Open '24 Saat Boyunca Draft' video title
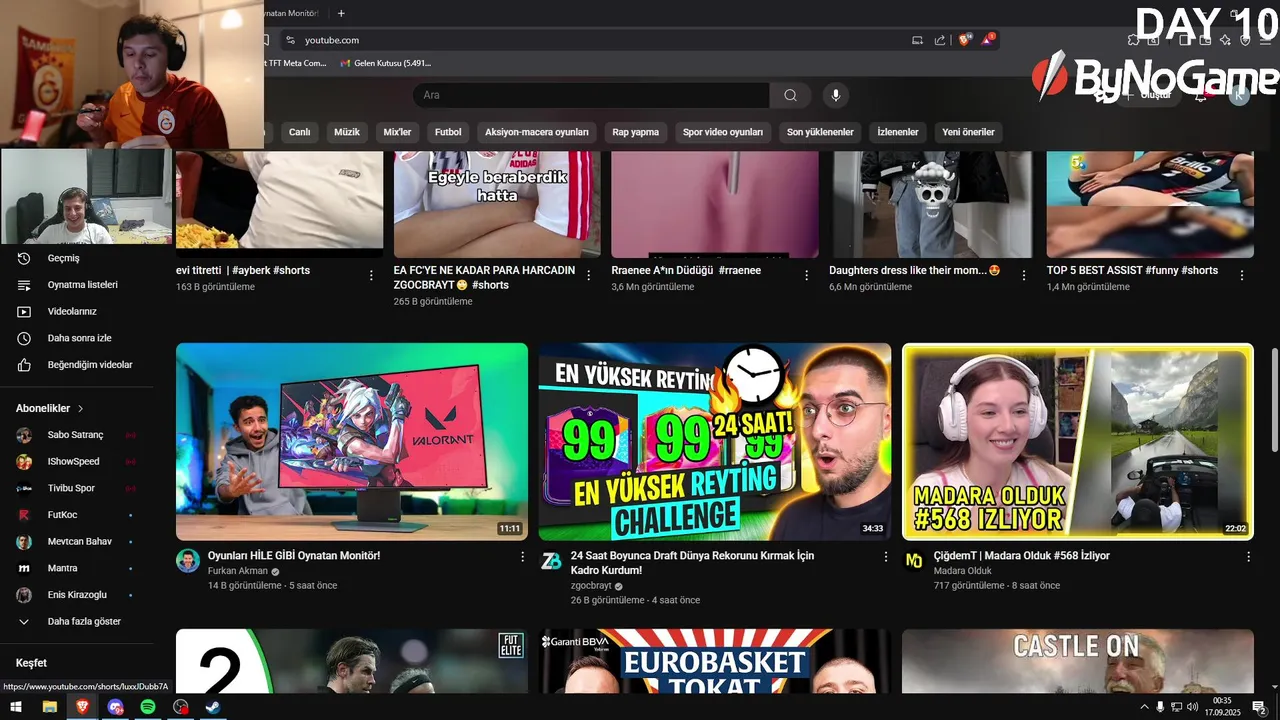 692,563
